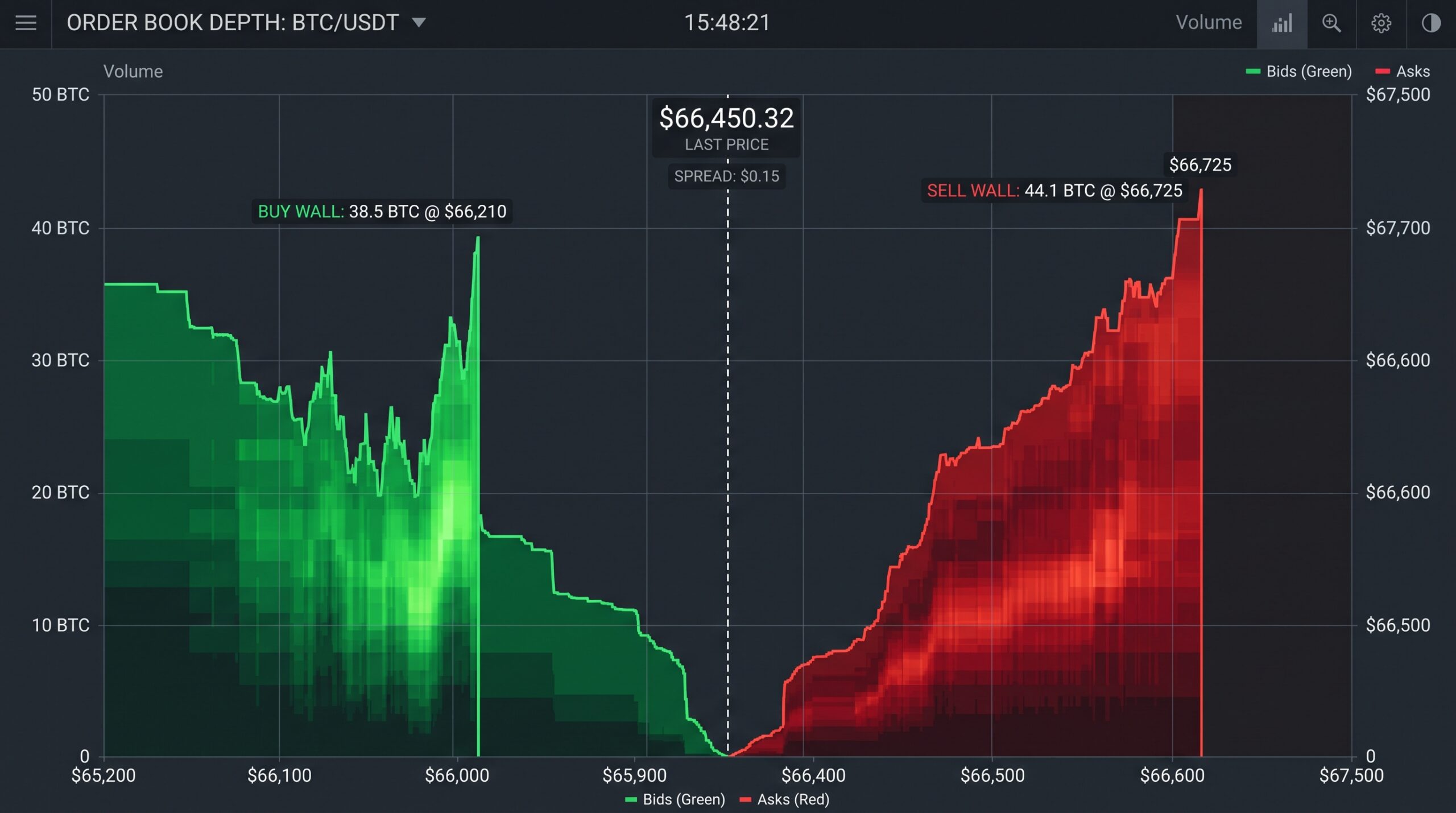Select the SELL WALL 44.1 BTC annotation
The height and width of the screenshot is (813, 1456).
1054,190
